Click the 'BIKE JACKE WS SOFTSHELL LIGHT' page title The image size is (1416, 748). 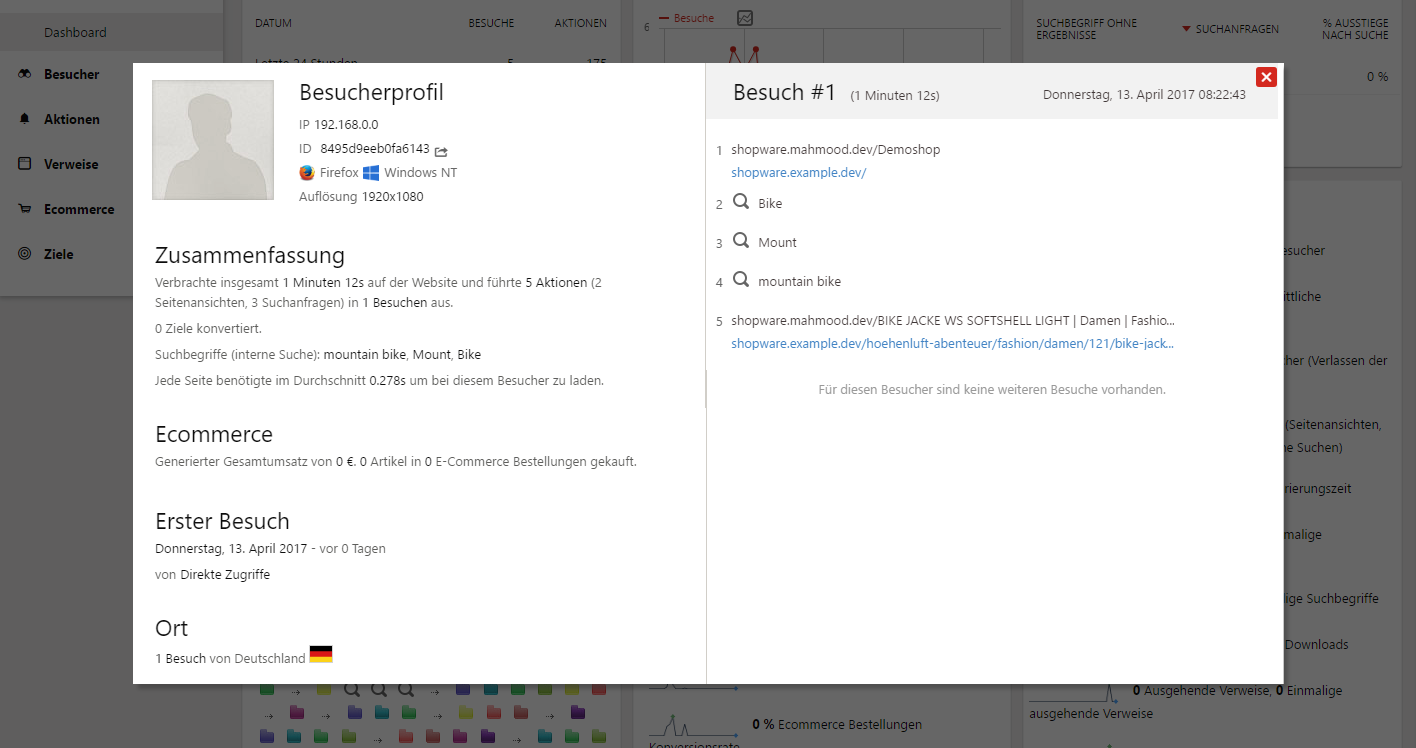952,321
